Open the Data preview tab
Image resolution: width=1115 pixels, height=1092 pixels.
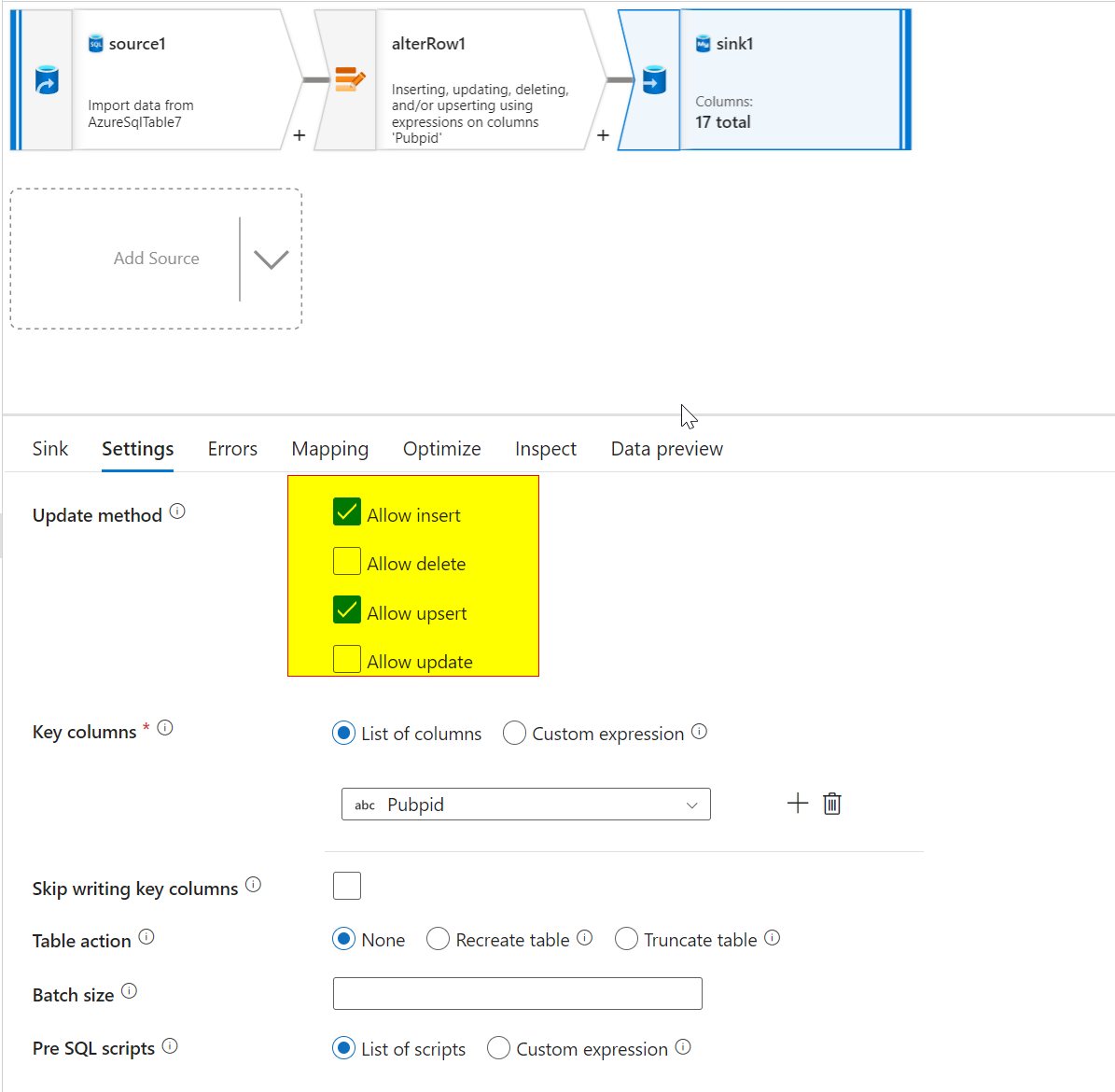pos(666,449)
